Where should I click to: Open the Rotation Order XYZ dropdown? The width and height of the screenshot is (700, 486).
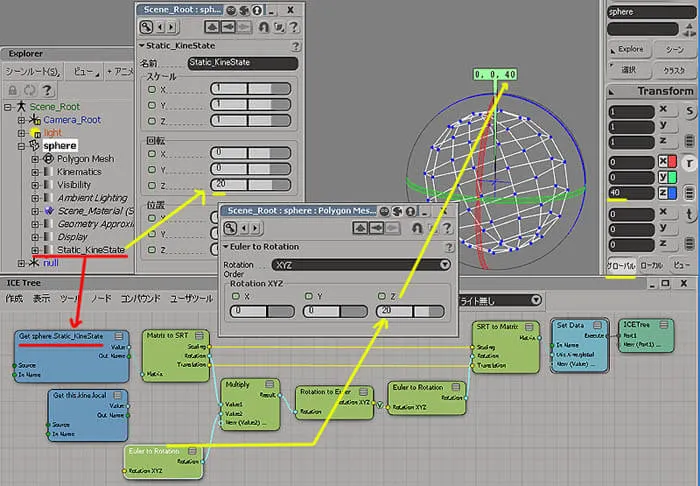click(361, 265)
